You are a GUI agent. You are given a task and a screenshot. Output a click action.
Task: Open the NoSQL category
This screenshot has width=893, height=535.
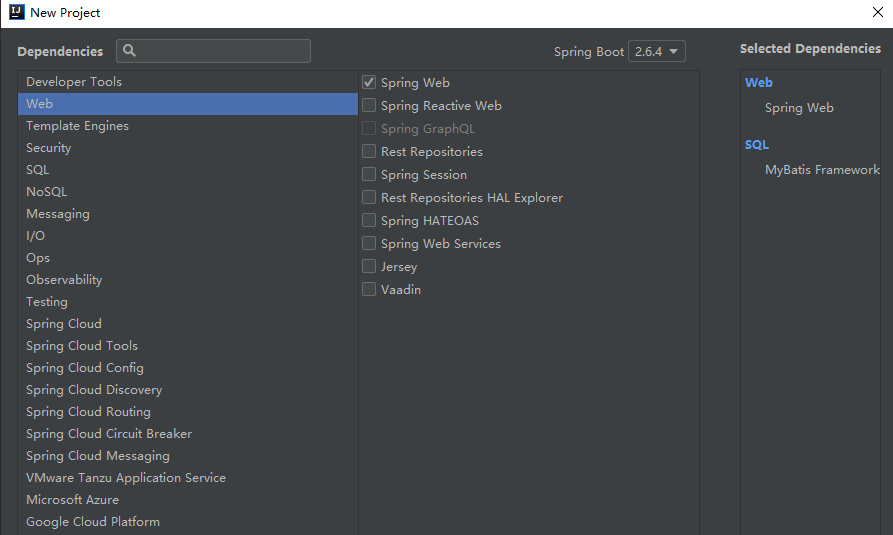(x=188, y=191)
